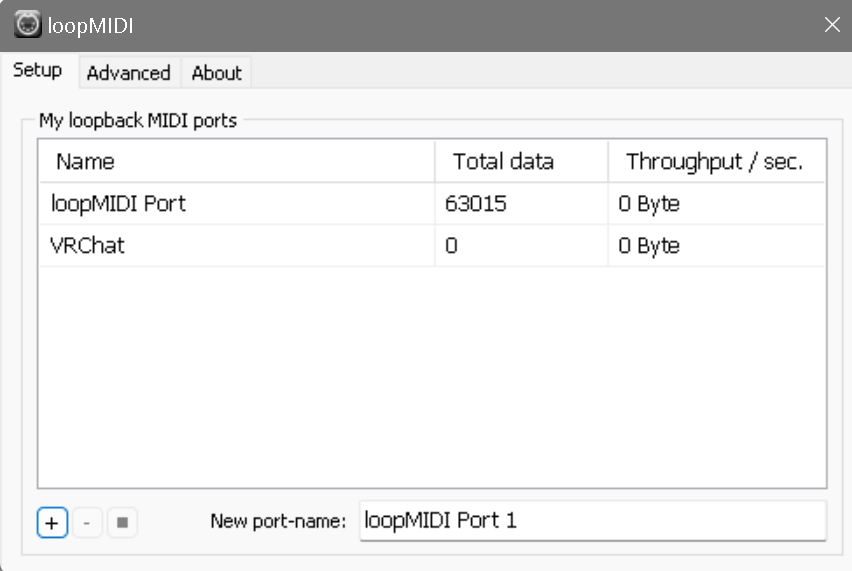The image size is (852, 571).
Task: Close the loopMIDI window
Action: [x=831, y=25]
